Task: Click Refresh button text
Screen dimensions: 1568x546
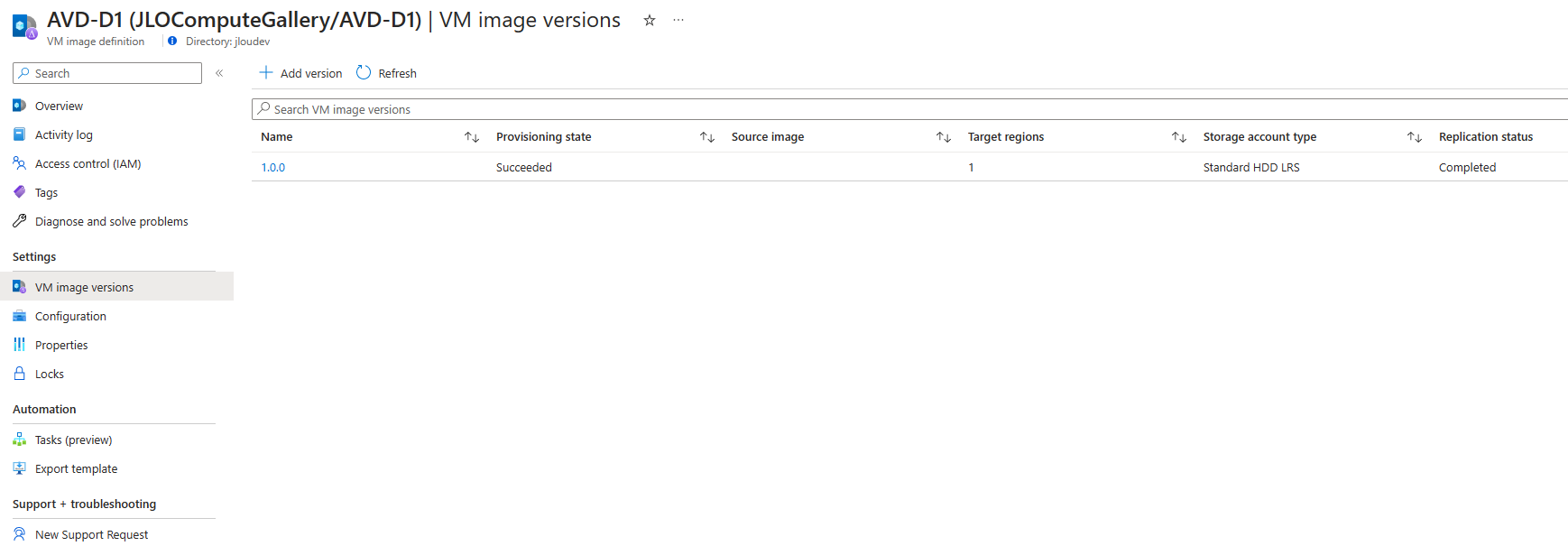Action: 398,73
